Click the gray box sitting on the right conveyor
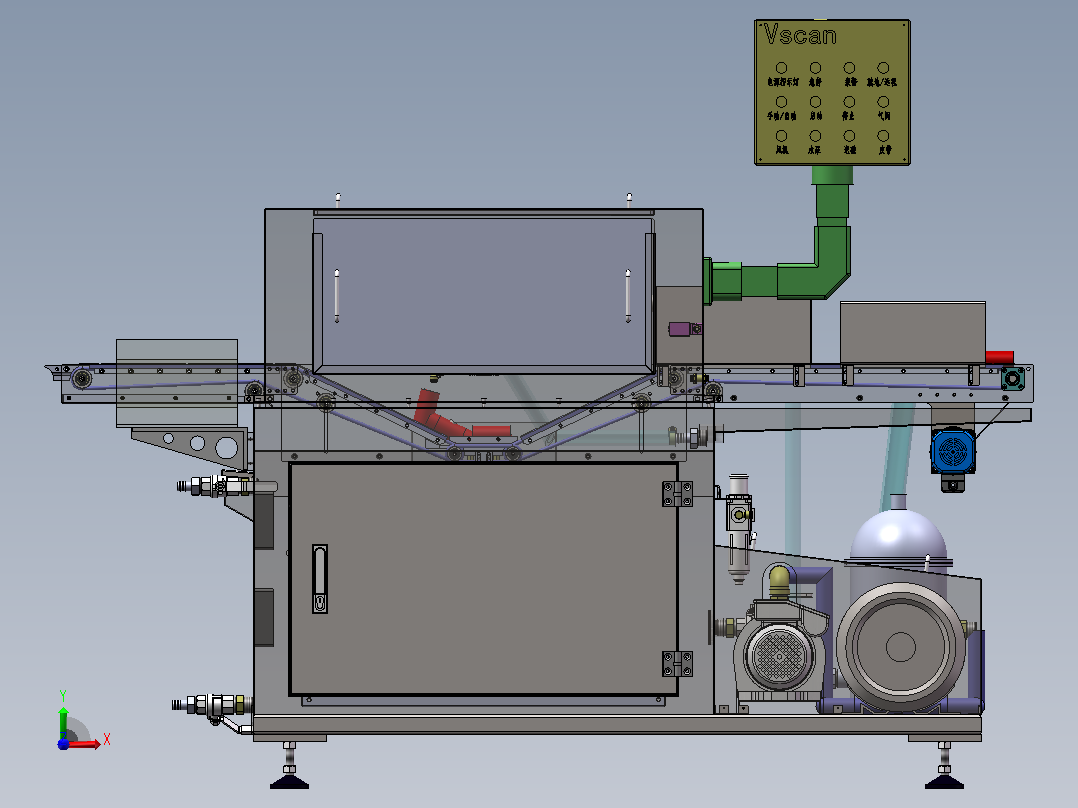Screen dimensions: 1078x808 [913, 332]
